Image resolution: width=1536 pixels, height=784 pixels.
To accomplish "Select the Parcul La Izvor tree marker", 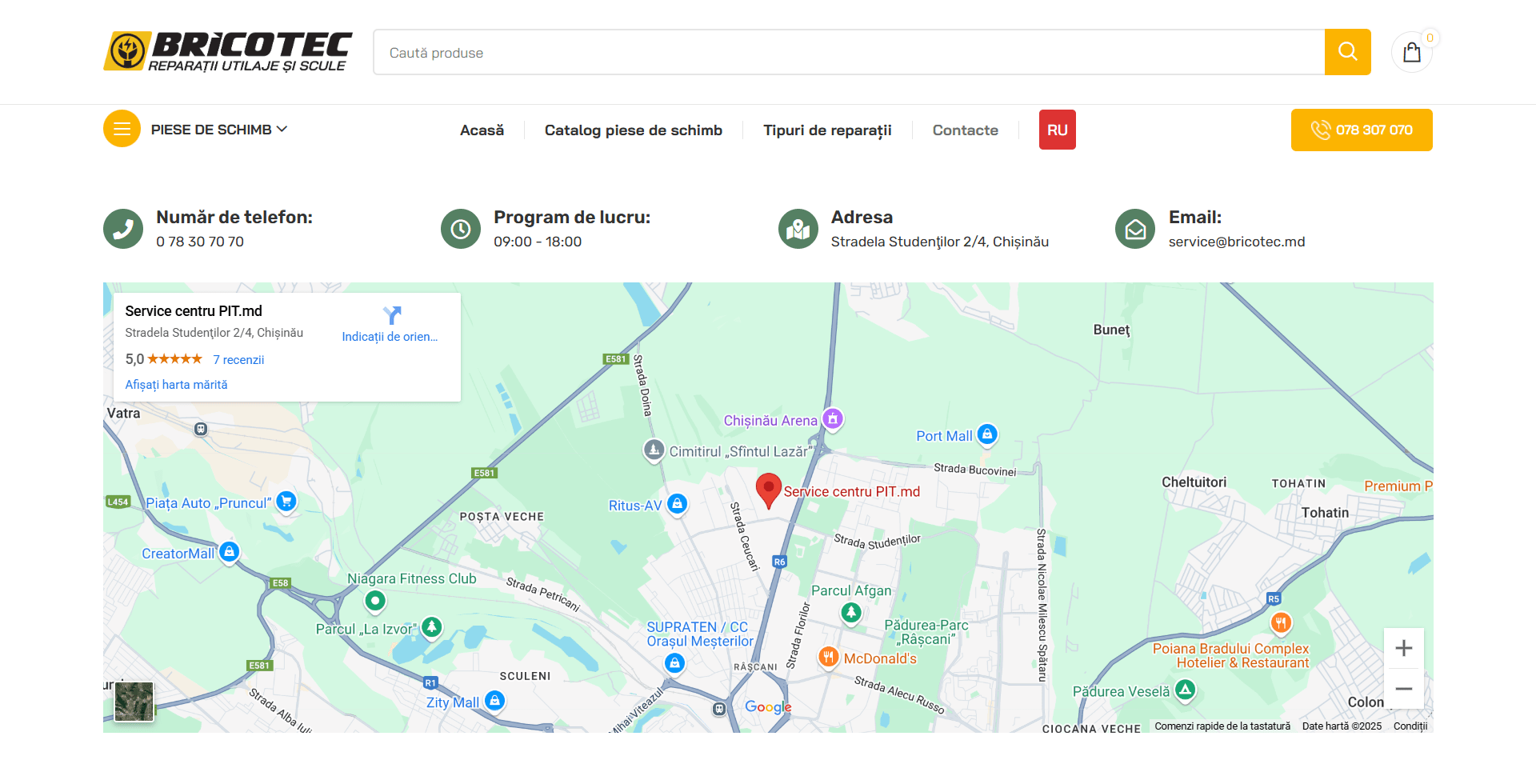I will point(432,627).
